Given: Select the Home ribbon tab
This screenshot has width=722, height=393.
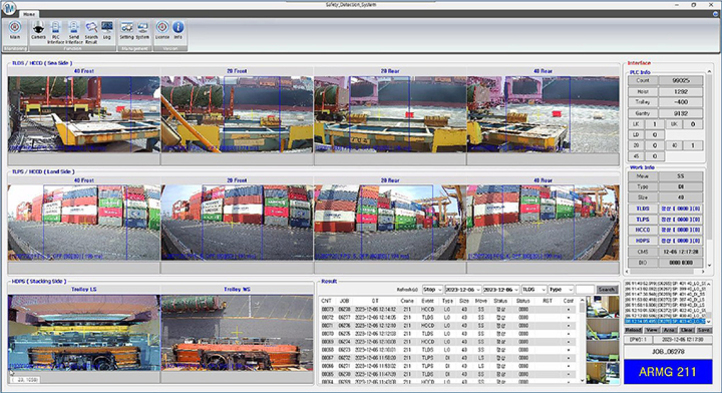Looking at the screenshot, I should pyautogui.click(x=29, y=14).
